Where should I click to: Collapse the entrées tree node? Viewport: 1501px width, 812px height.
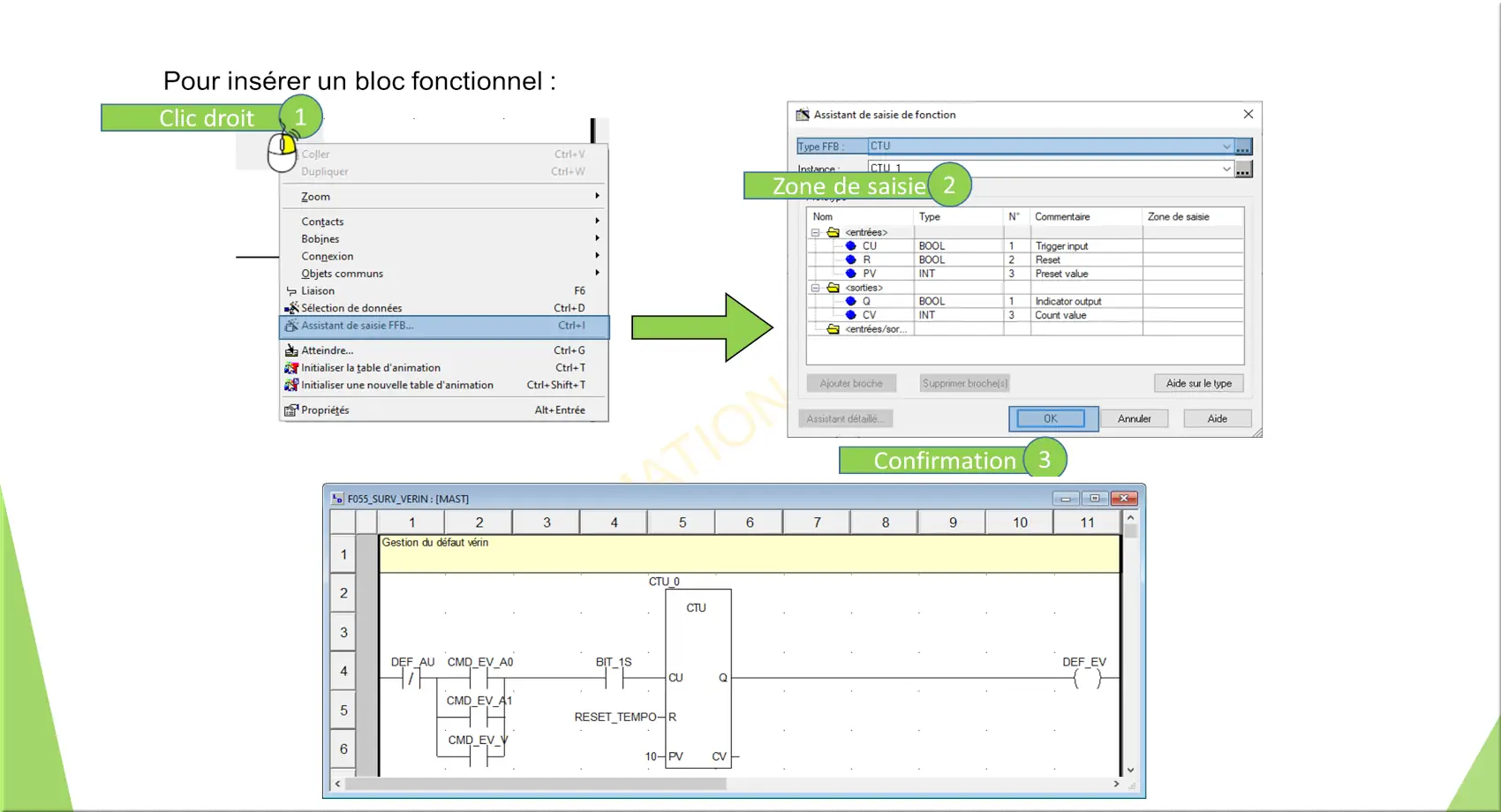click(x=816, y=233)
